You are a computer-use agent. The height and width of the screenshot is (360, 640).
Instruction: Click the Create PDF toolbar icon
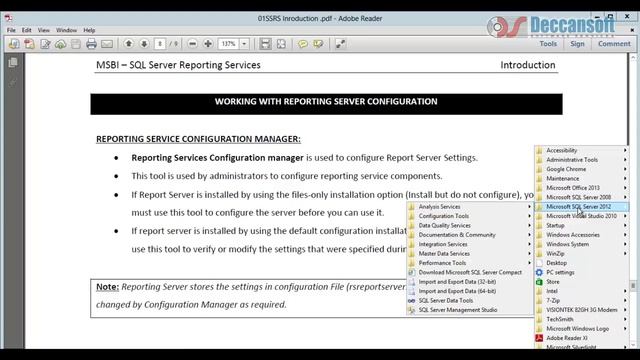click(x=29, y=44)
